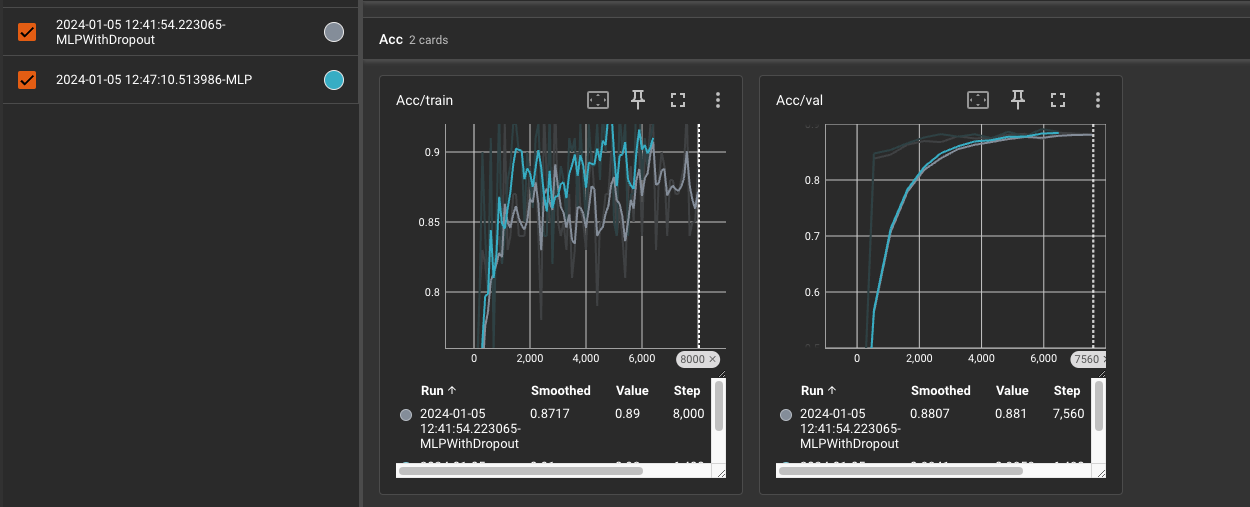Uncheck the 12:47:10 MLP run checkbox

[27, 80]
